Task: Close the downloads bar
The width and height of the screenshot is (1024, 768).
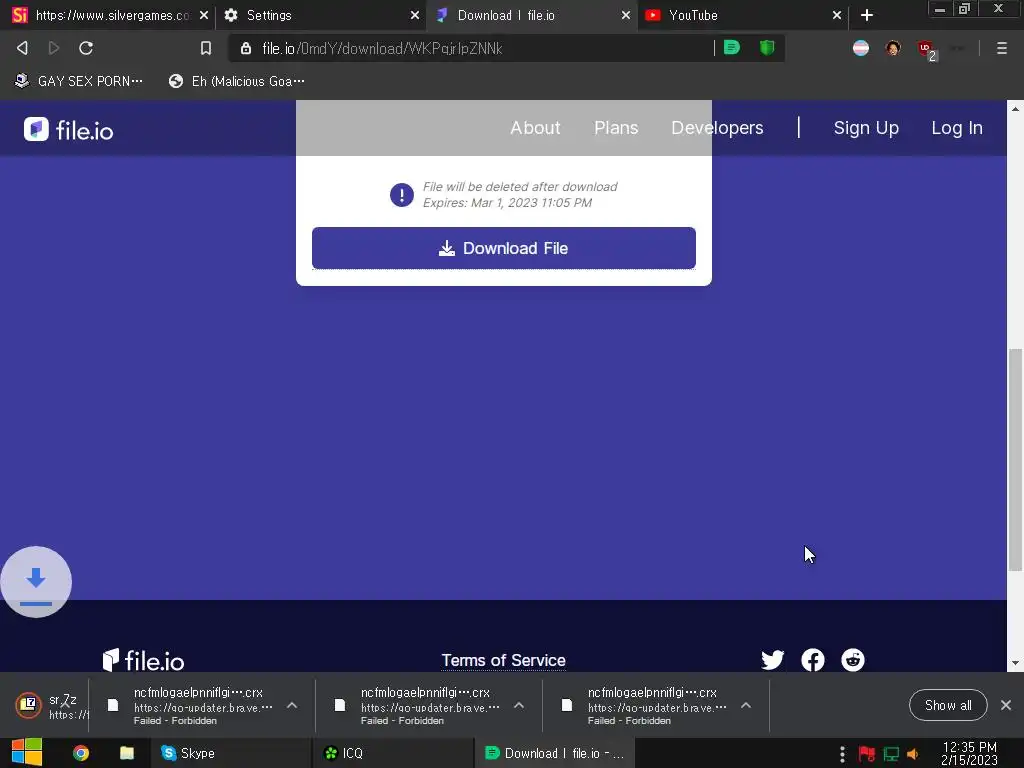Action: click(x=1006, y=705)
